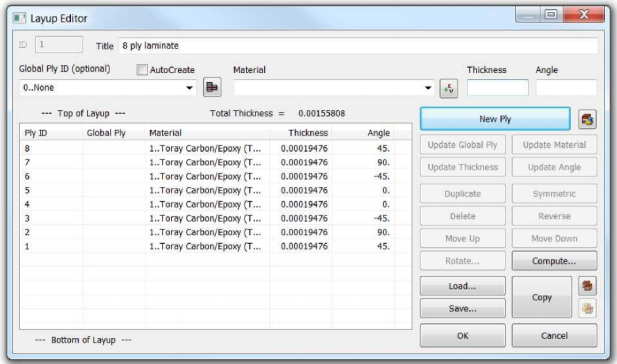This screenshot has width=617, height=364.
Task: Click the icon button right of New Ply
Action: tap(587, 119)
